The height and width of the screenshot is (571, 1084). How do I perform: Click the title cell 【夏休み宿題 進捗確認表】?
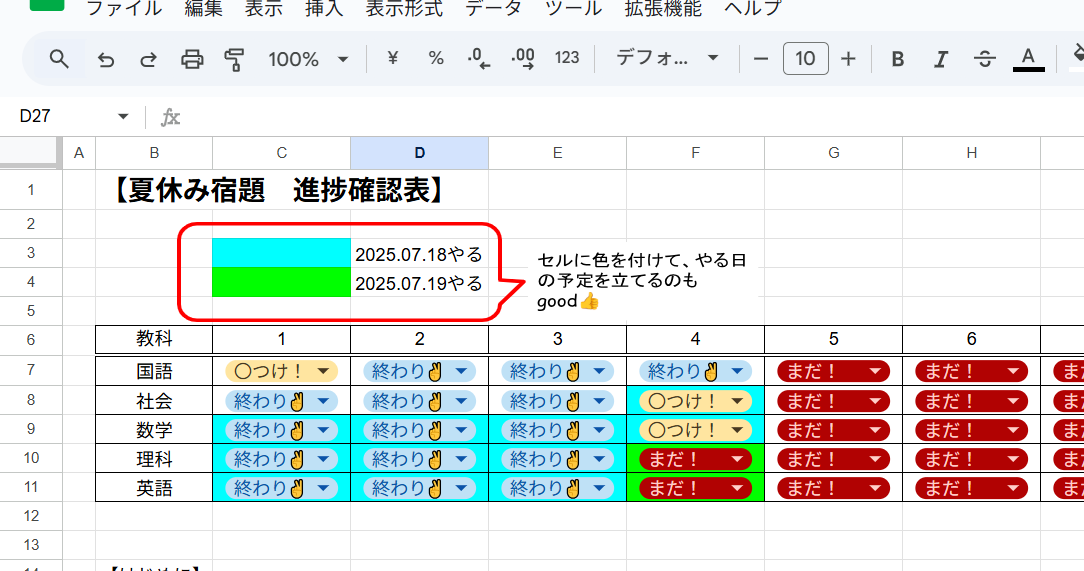[277, 190]
